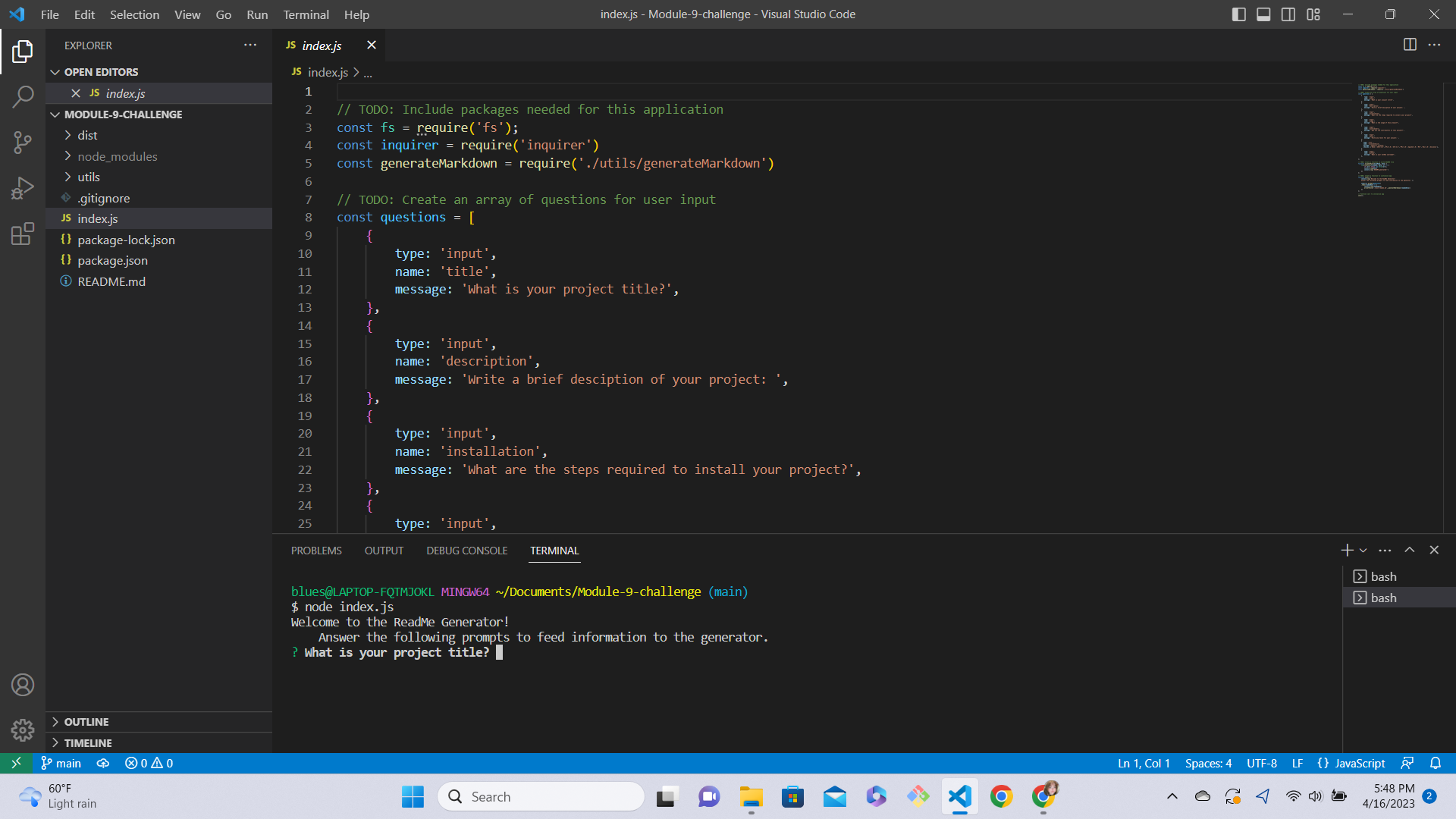Toggle the Panel visibility
Image resolution: width=1456 pixels, height=819 pixels.
pos(1263,14)
